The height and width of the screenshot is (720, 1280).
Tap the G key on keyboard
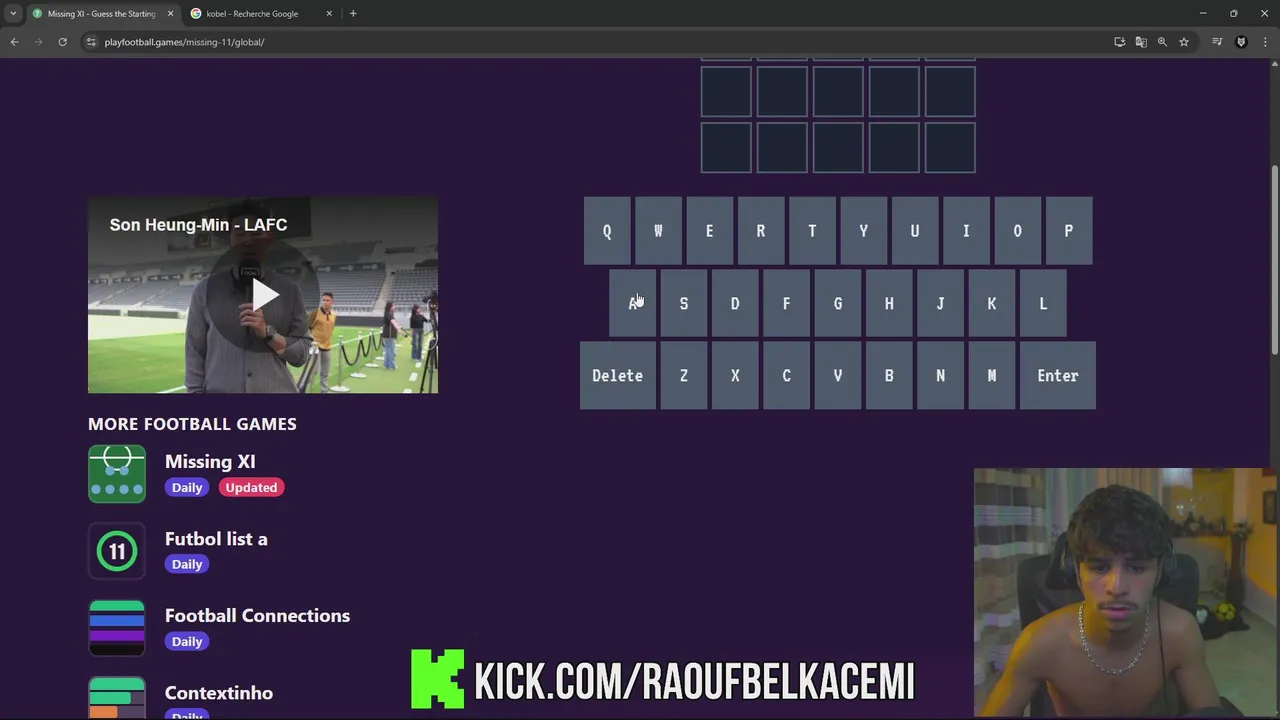[x=838, y=303]
